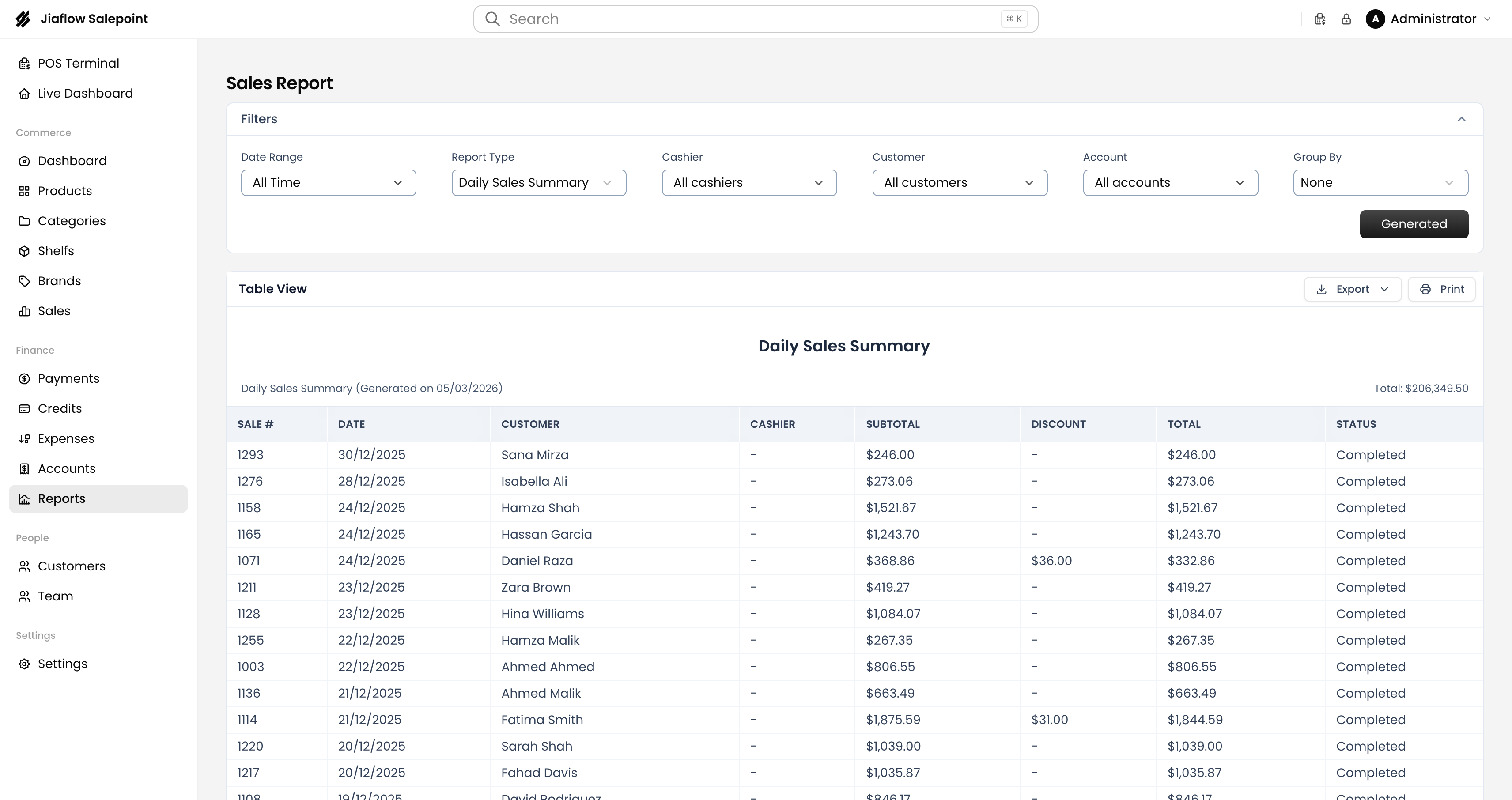This screenshot has height=800, width=1512.
Task: Click sale number 1071
Action: 248,561
